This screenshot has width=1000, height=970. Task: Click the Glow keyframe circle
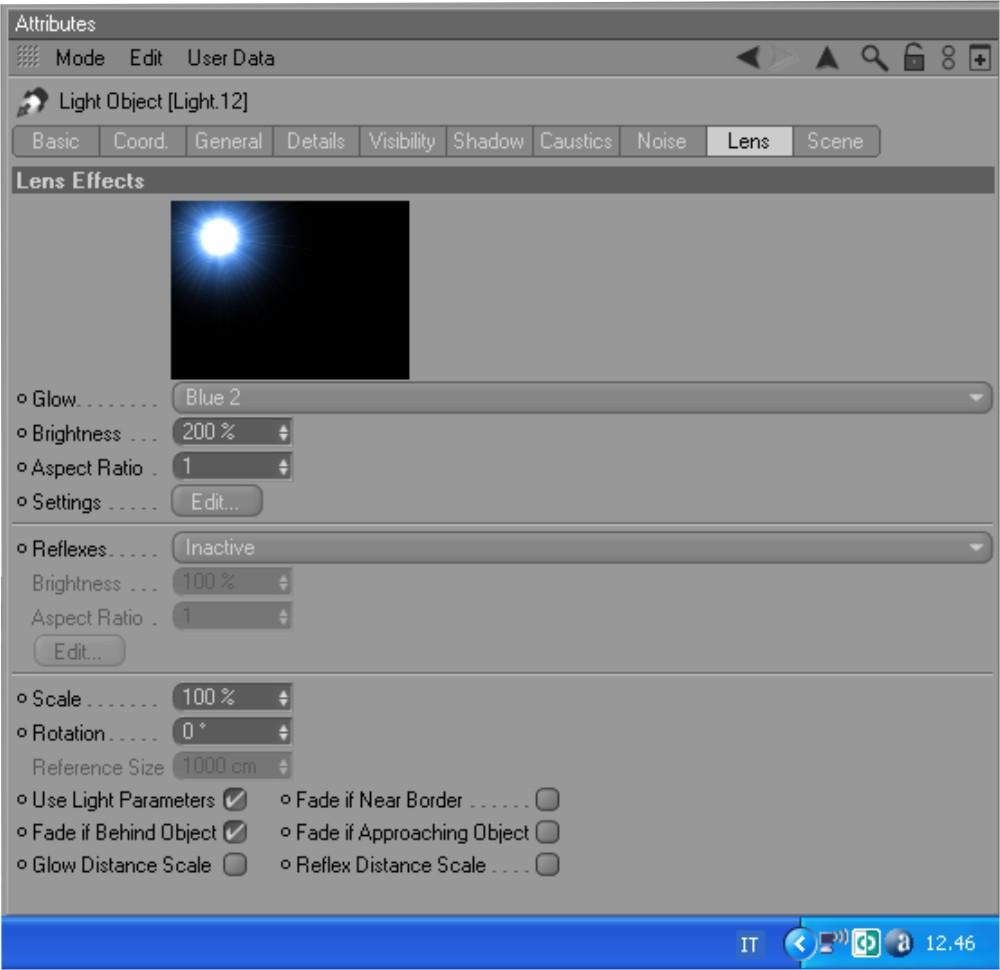point(22,399)
